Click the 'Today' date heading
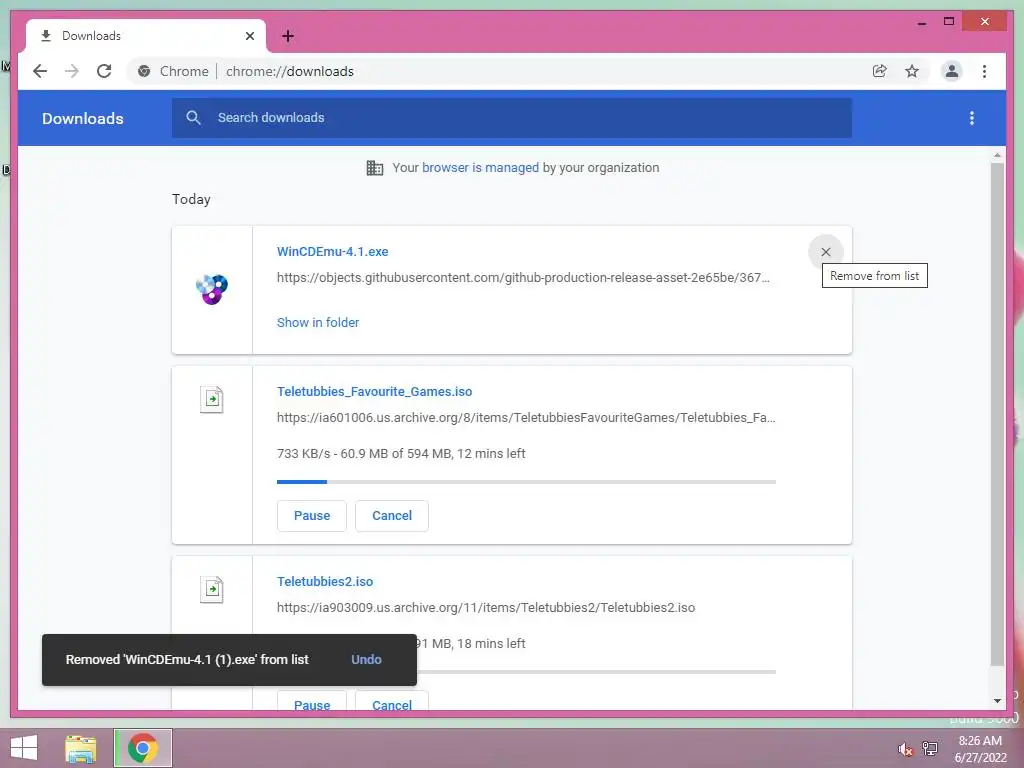The width and height of the screenshot is (1024, 768). coord(191,199)
